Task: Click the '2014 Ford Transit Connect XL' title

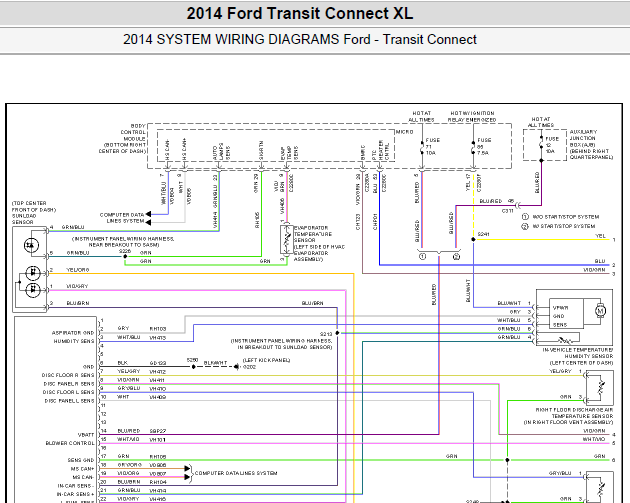Action: coord(299,14)
